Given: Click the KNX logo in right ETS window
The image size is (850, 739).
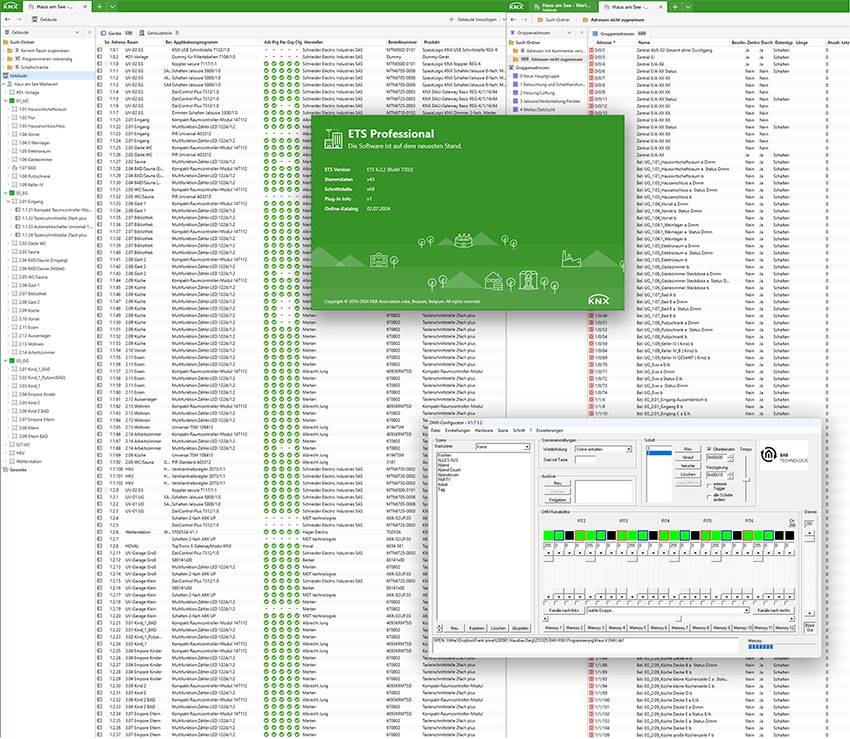Looking at the screenshot, I should [x=516, y=6].
